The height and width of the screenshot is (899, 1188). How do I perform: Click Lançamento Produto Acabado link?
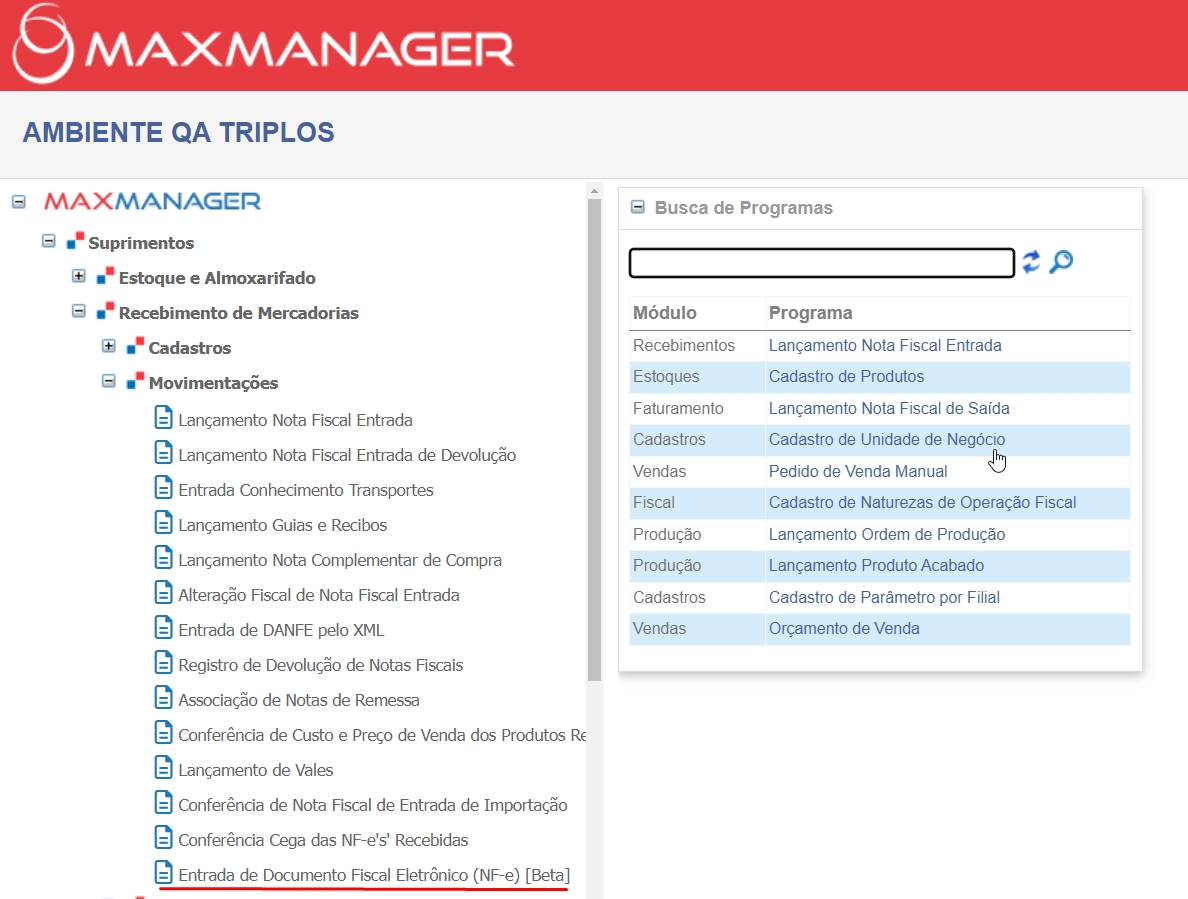coord(876,565)
